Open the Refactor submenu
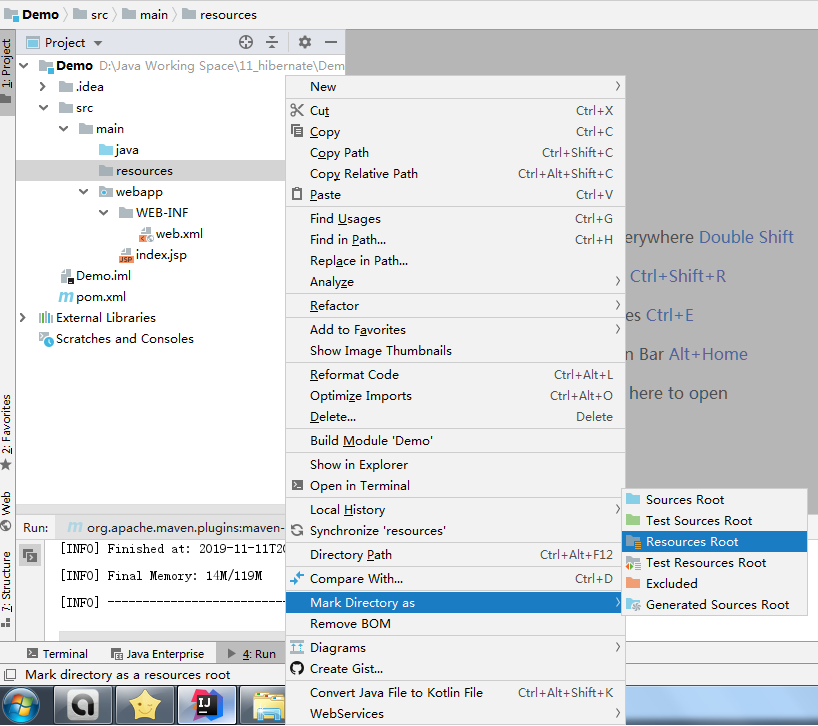 point(455,306)
